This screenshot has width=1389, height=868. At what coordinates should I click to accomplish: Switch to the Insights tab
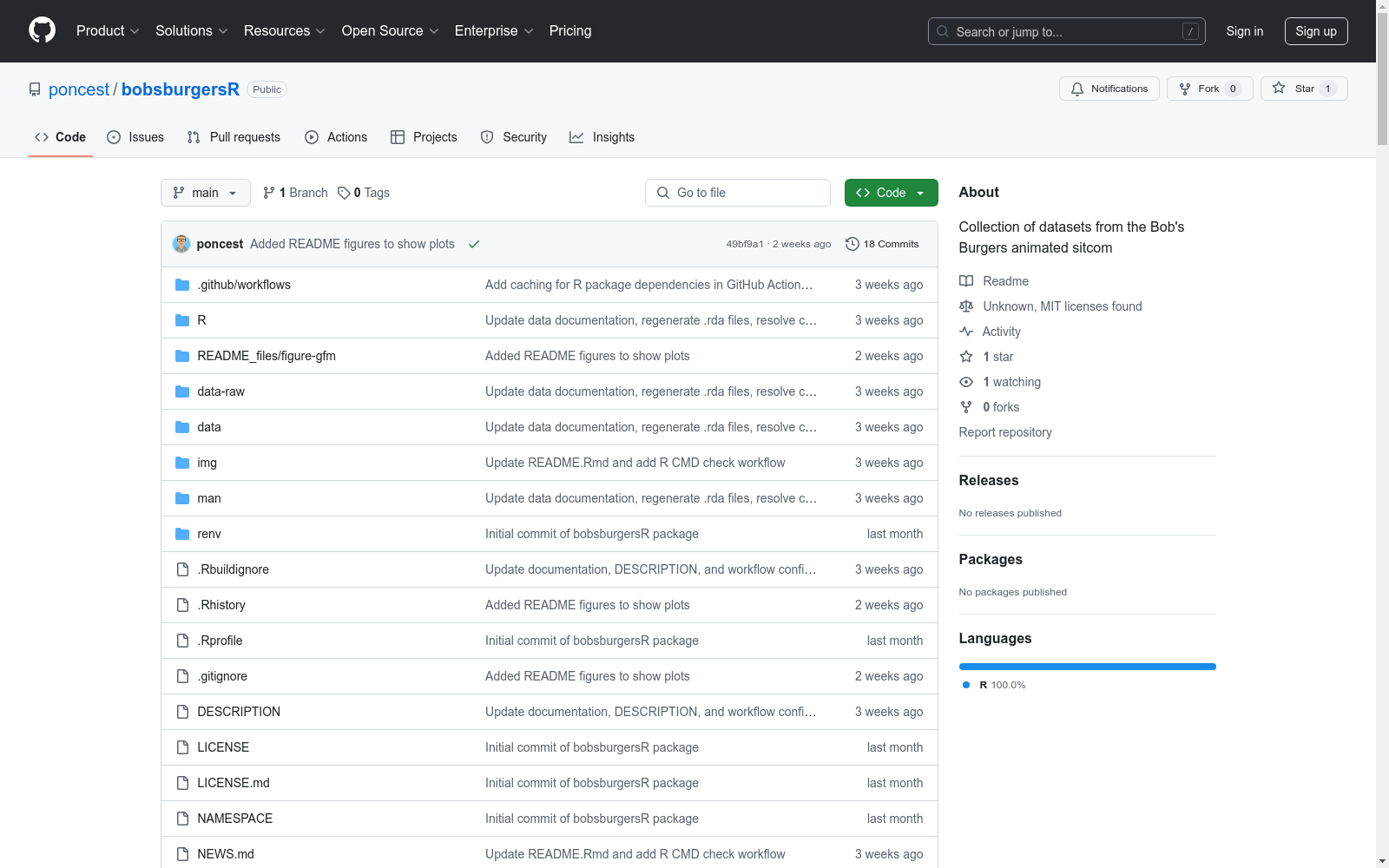[602, 137]
